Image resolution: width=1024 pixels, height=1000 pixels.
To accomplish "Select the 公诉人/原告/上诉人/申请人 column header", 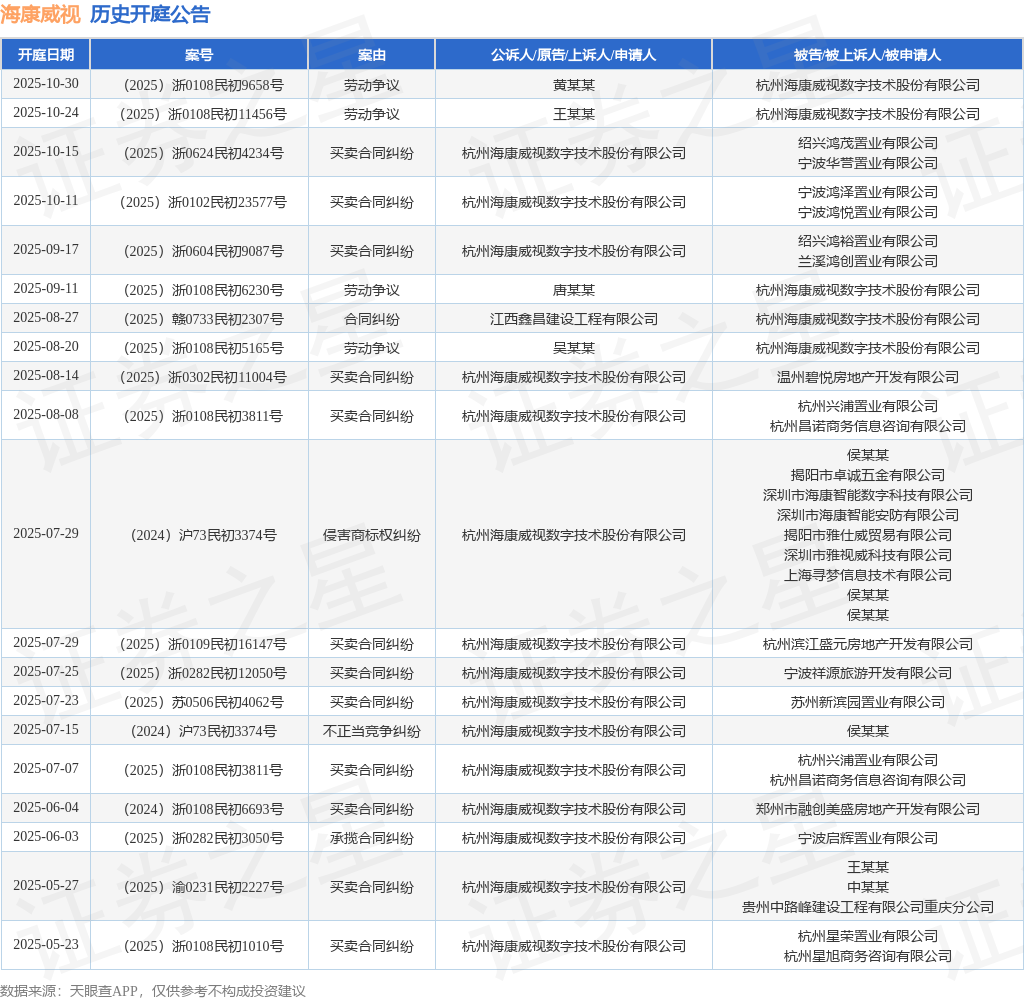I will coord(573,55).
